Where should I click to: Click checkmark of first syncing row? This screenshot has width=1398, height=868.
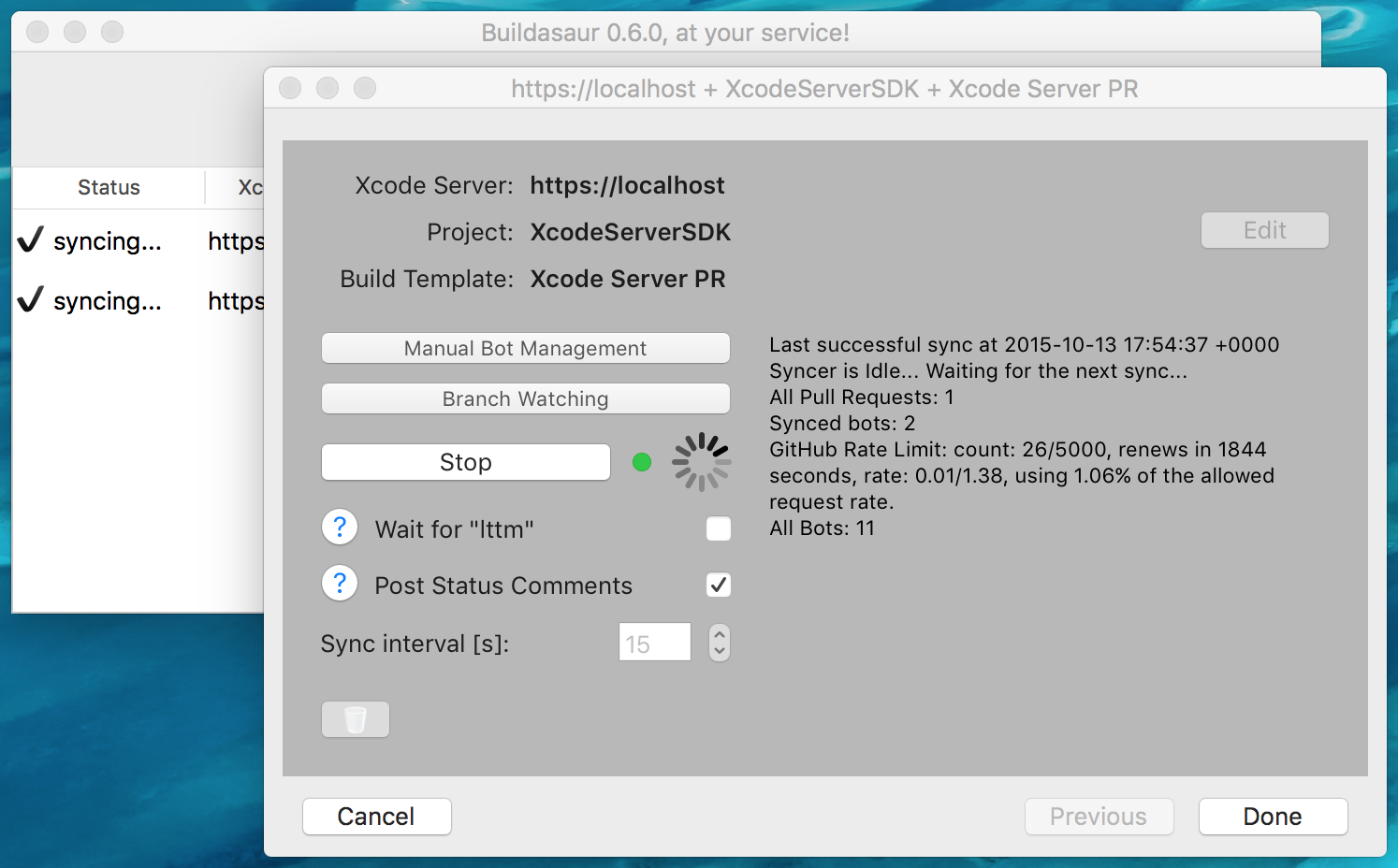click(30, 240)
